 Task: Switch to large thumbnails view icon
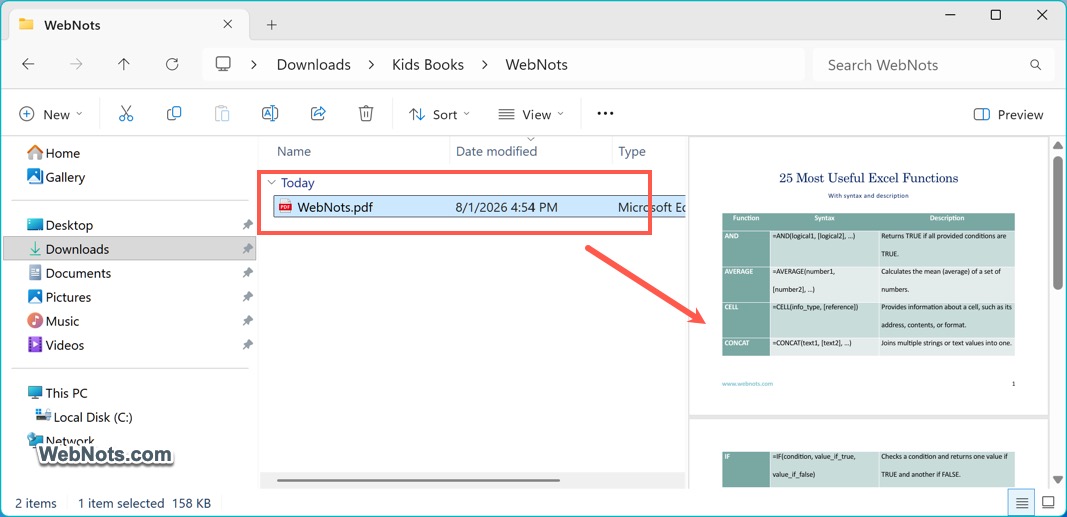[x=1048, y=503]
